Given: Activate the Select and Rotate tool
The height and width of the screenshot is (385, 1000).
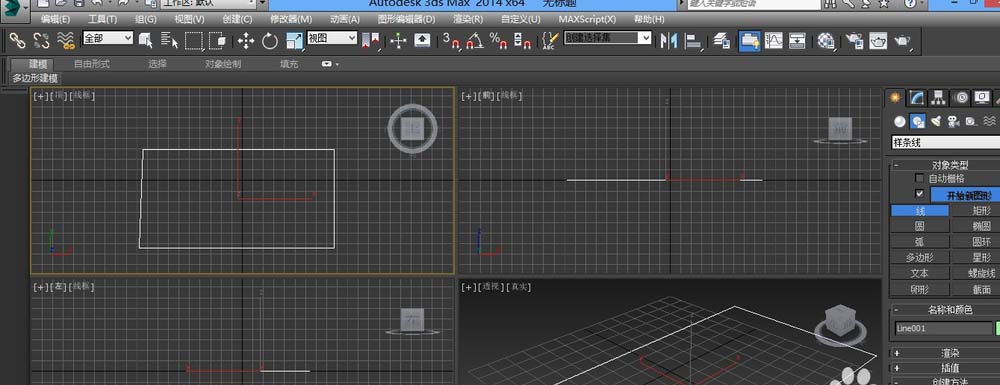Looking at the screenshot, I should pos(270,41).
